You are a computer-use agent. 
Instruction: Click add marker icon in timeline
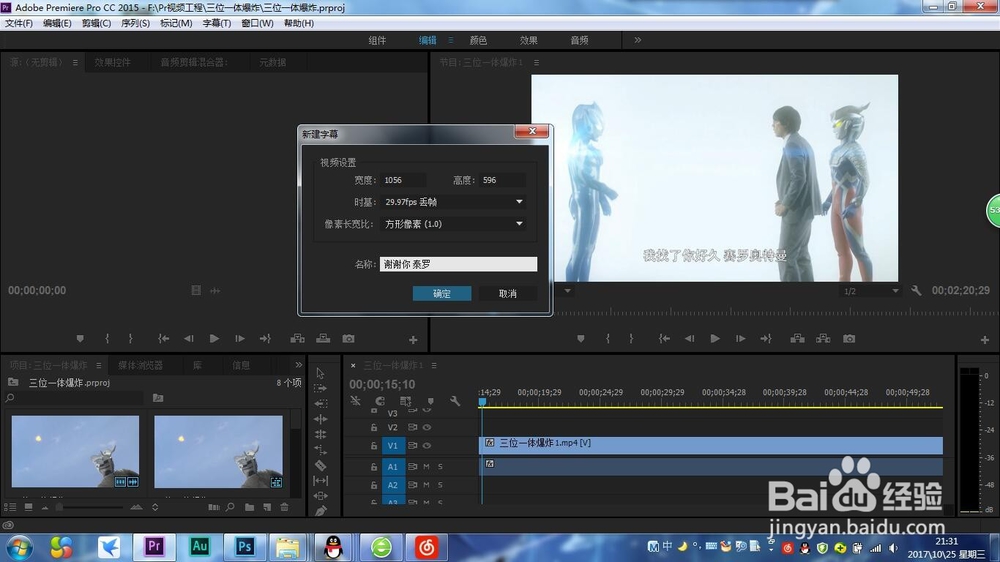pos(430,401)
